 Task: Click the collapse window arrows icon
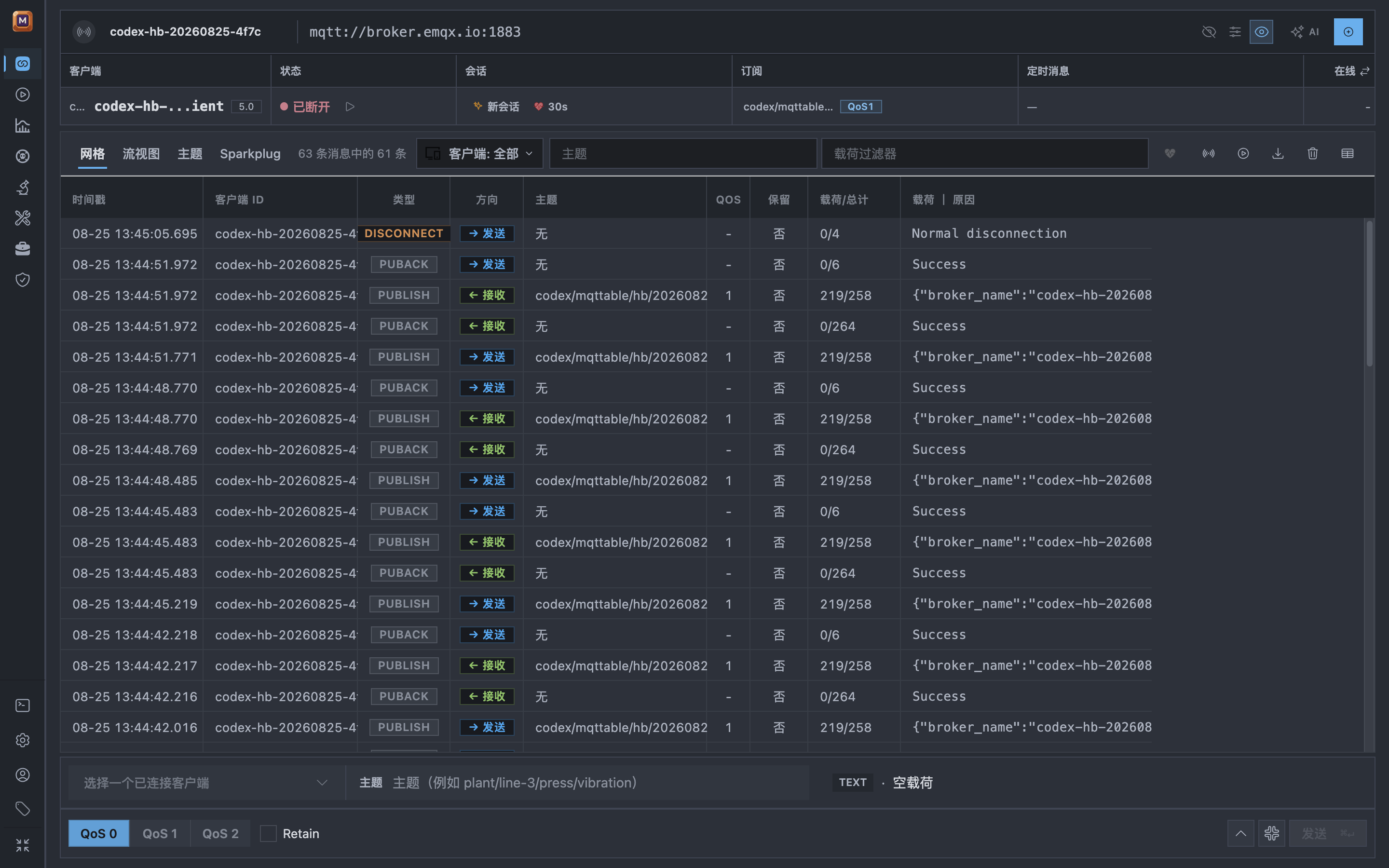pyautogui.click(x=22, y=845)
